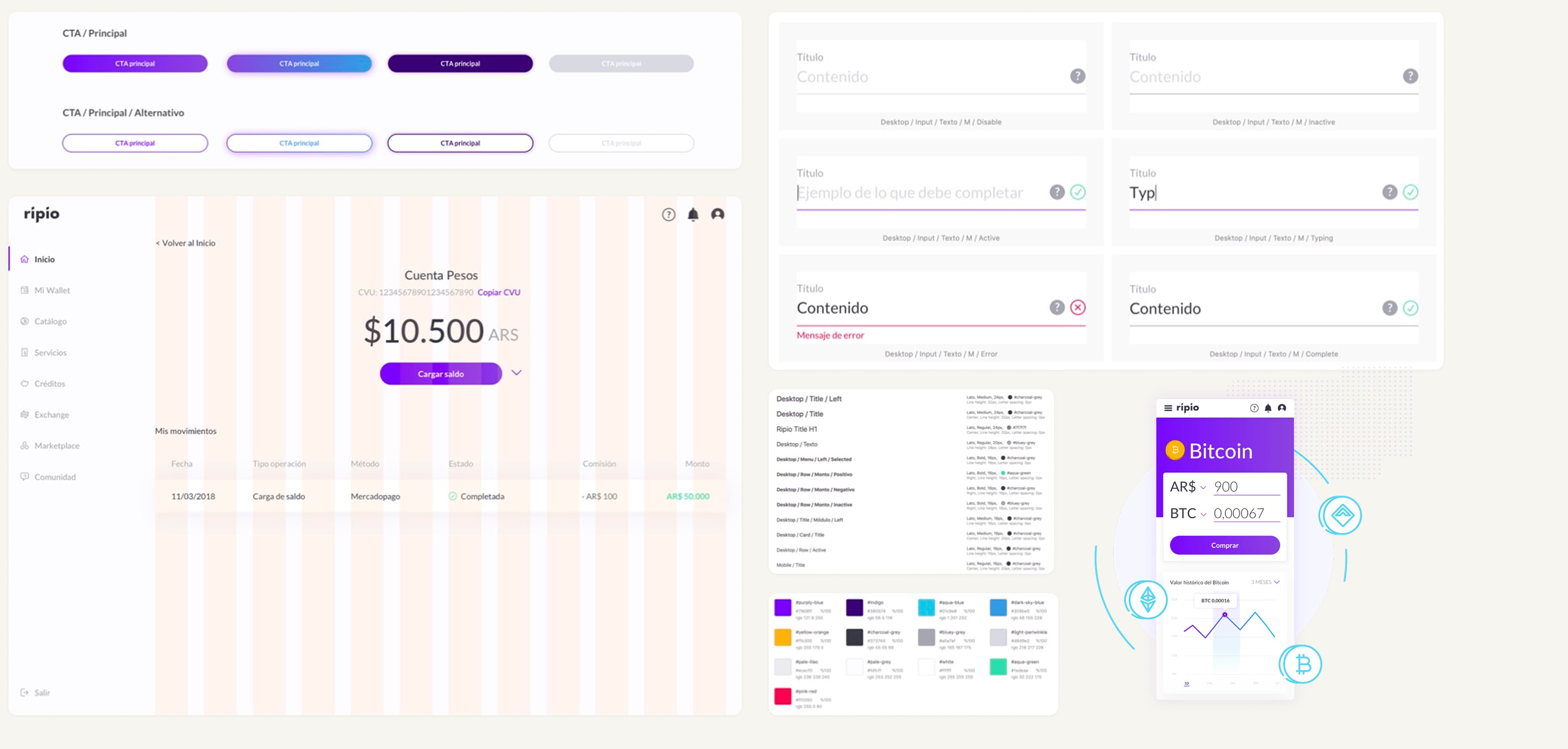Select the #pink-red color swatch
The height and width of the screenshot is (749, 1568).
coord(783,696)
